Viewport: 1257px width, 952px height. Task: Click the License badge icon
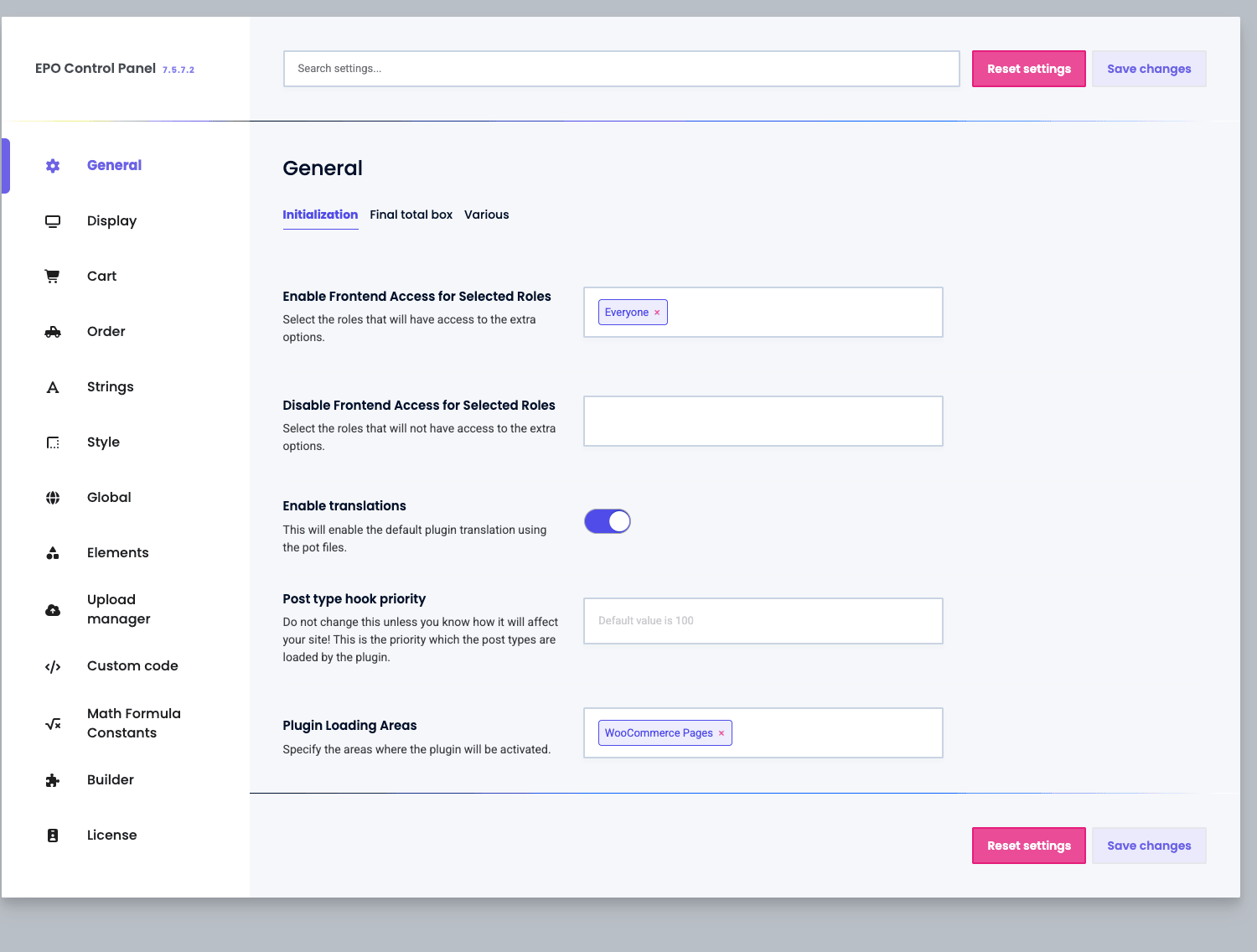53,836
